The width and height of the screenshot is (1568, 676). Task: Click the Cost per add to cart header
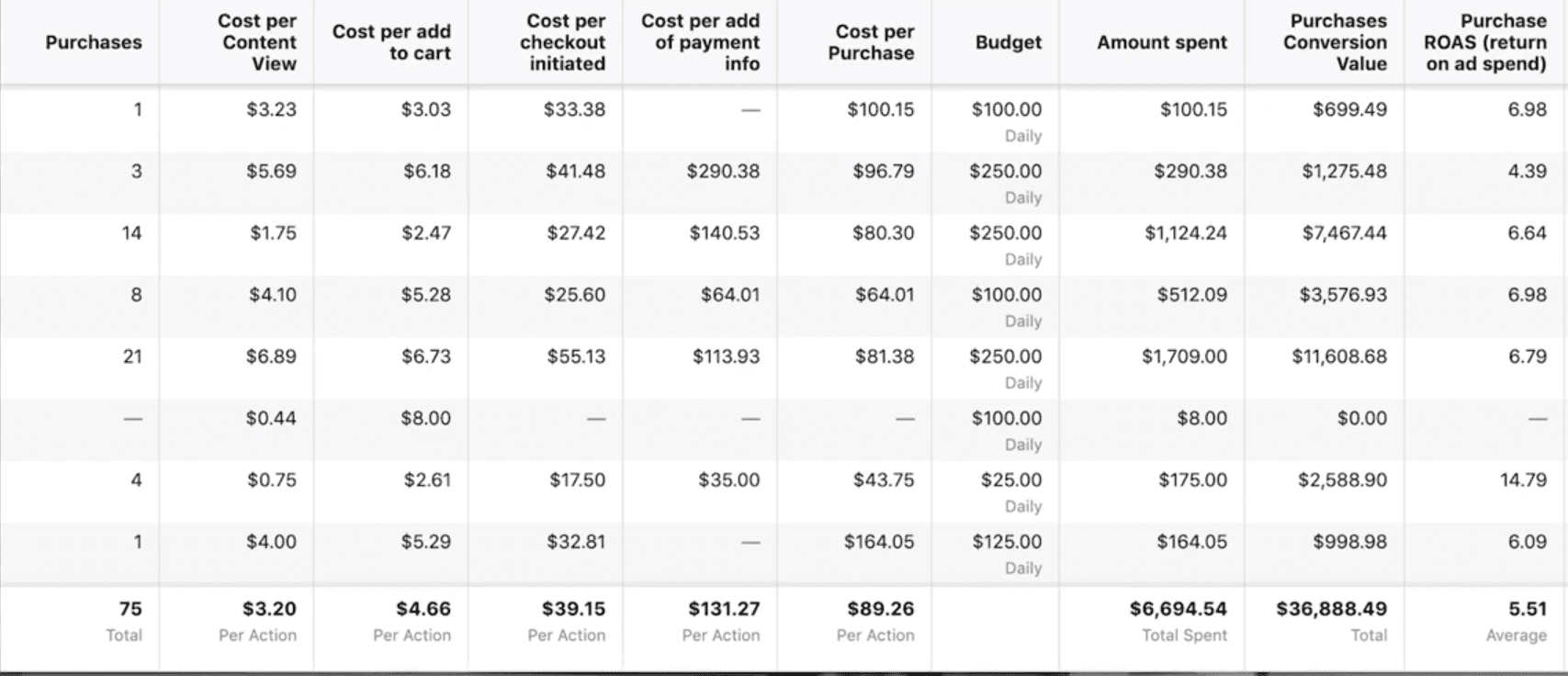(391, 42)
